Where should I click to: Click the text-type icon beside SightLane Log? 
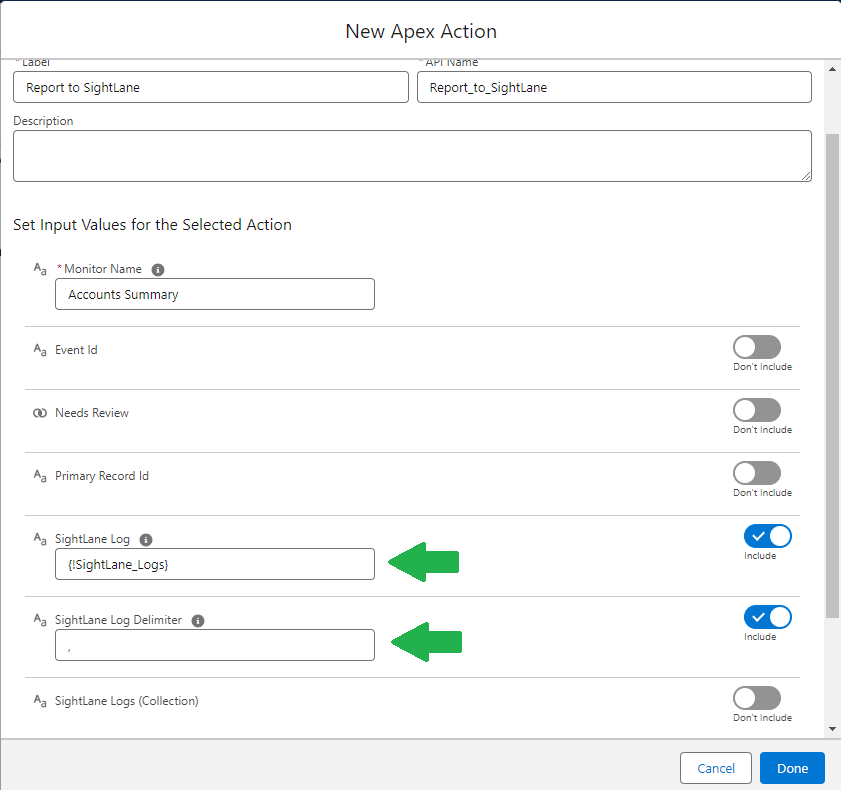[40, 538]
